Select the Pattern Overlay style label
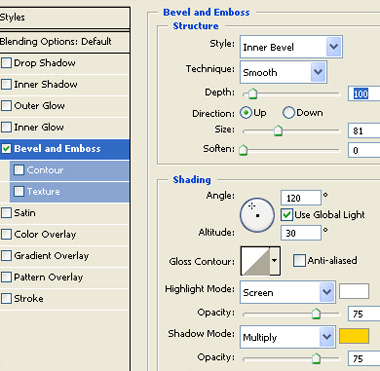This screenshot has height=371, width=380. pos(48,277)
